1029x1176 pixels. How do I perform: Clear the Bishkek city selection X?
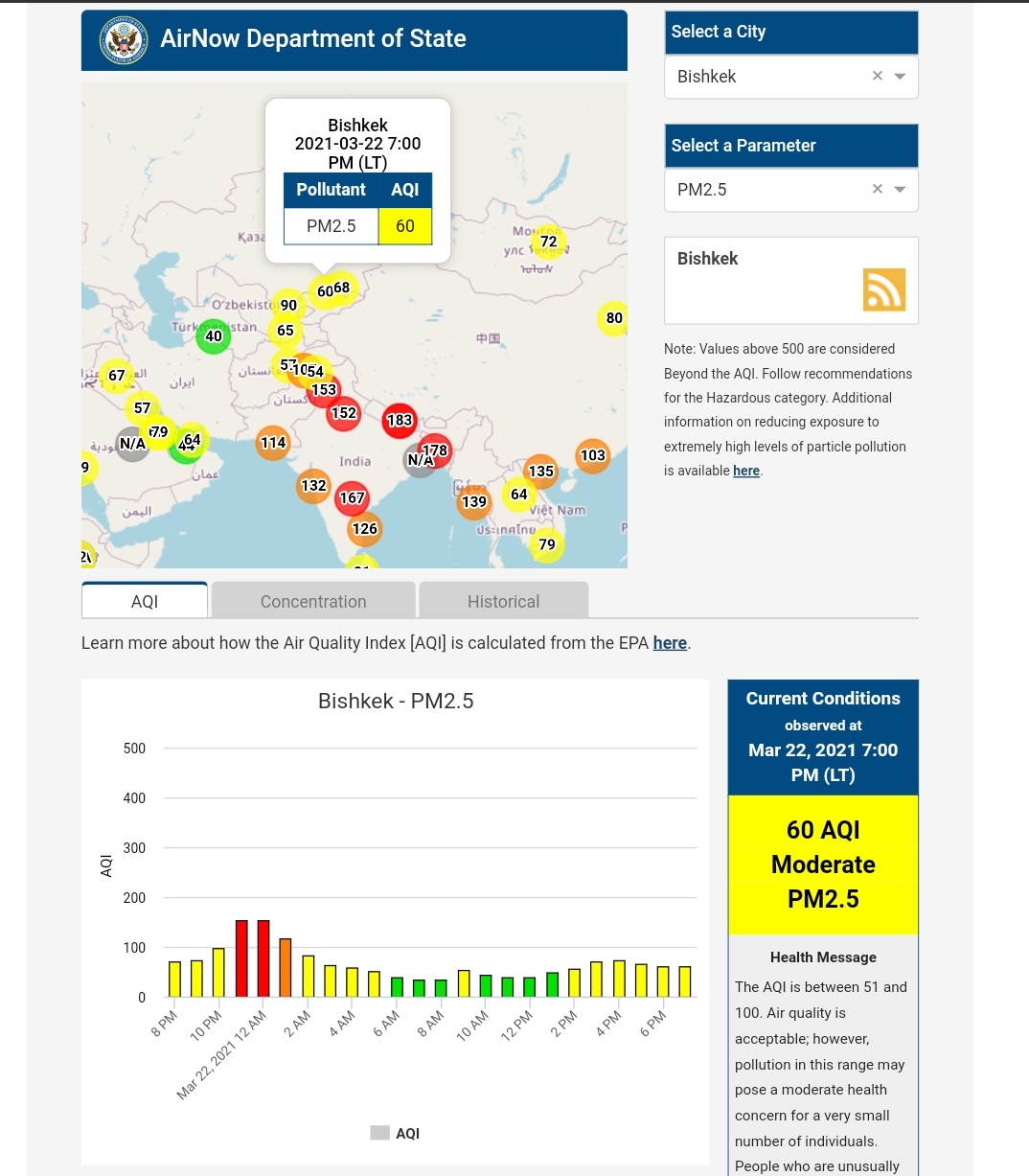877,77
